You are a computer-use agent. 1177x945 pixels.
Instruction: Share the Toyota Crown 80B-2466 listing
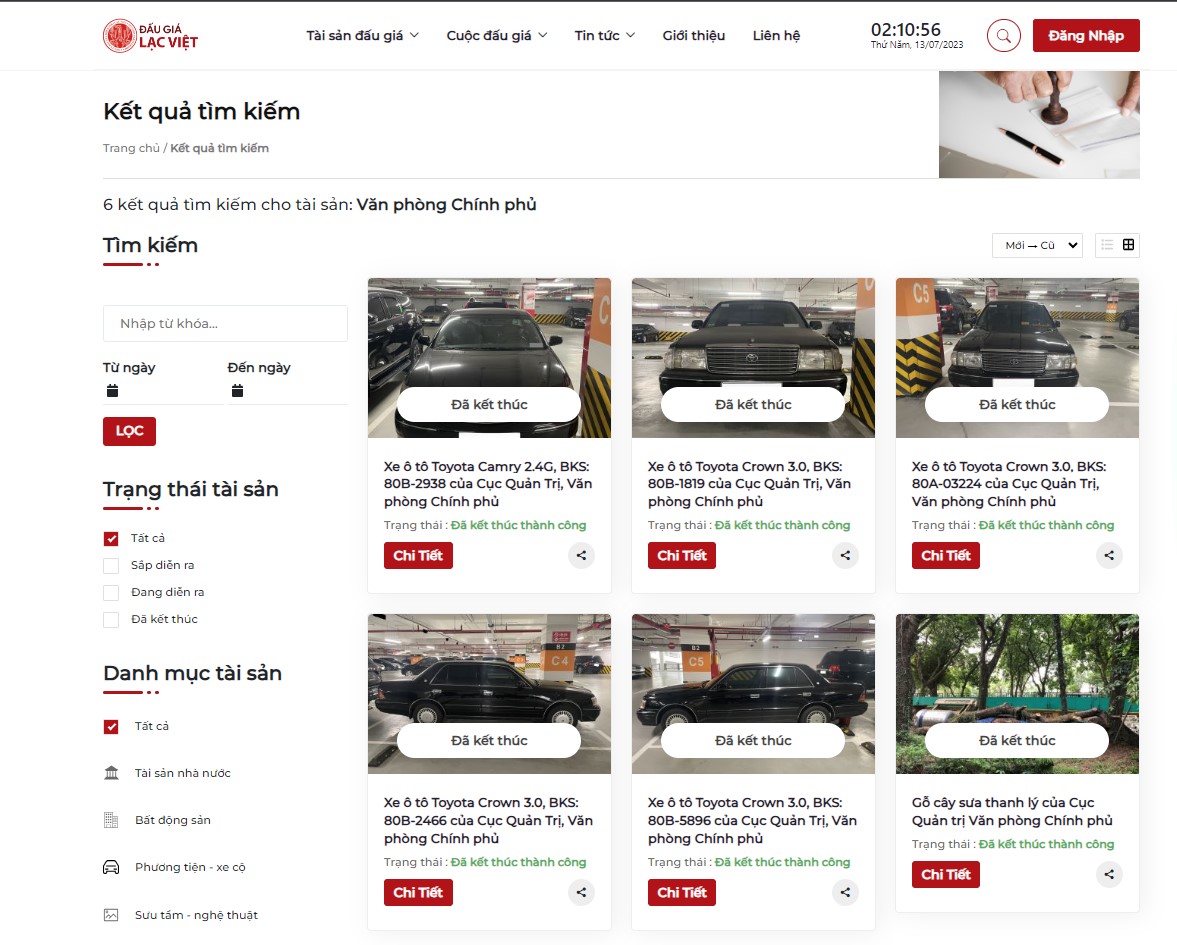[581, 892]
